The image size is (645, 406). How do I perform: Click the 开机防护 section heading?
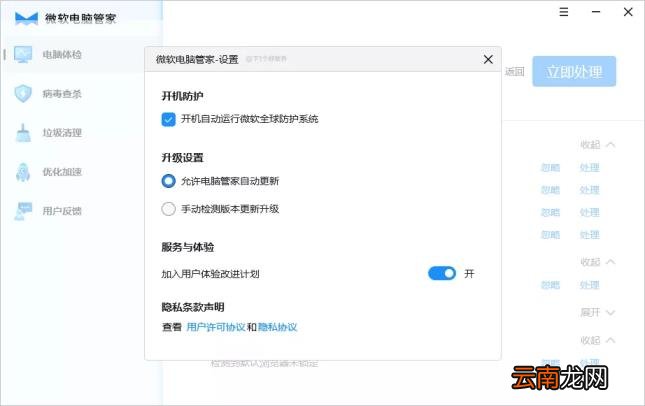tap(182, 96)
